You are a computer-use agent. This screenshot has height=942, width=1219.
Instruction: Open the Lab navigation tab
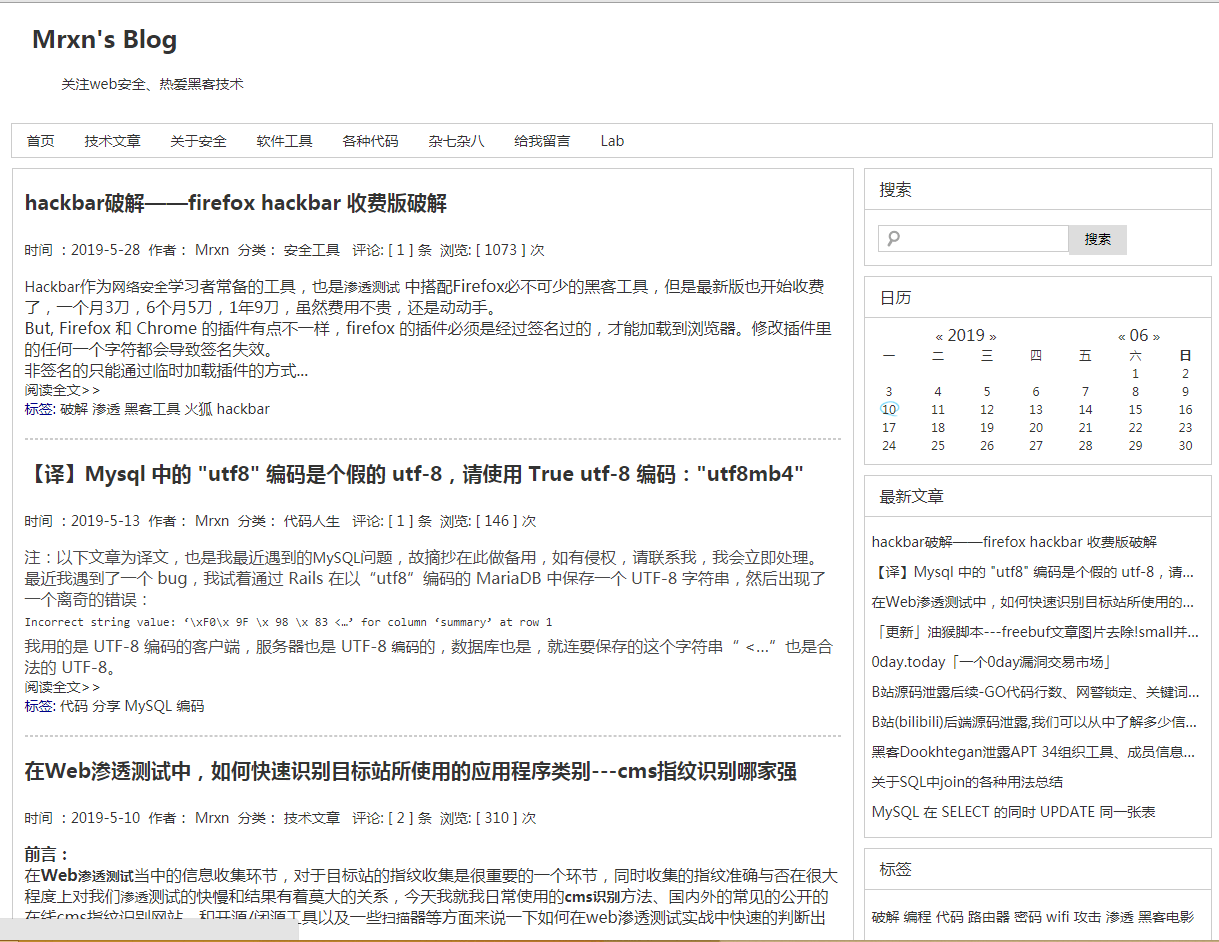coord(612,141)
